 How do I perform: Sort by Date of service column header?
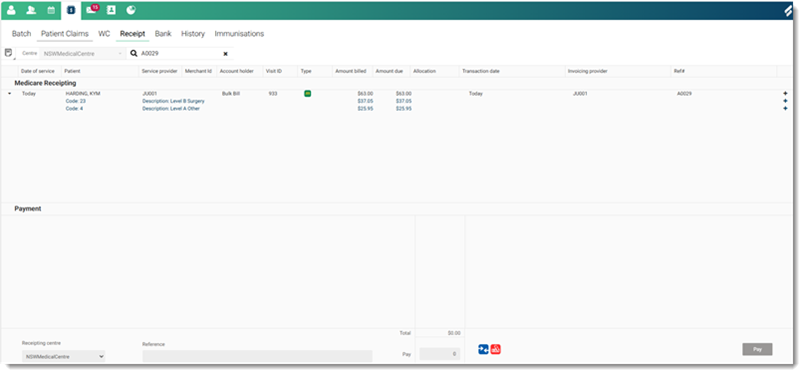[x=38, y=71]
